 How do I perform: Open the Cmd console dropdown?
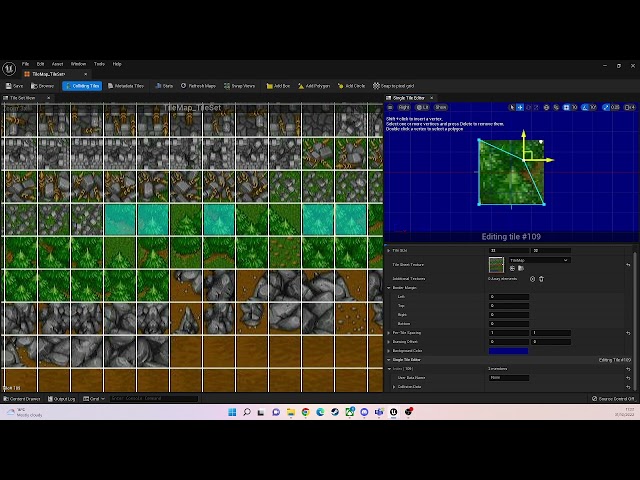(x=94, y=399)
